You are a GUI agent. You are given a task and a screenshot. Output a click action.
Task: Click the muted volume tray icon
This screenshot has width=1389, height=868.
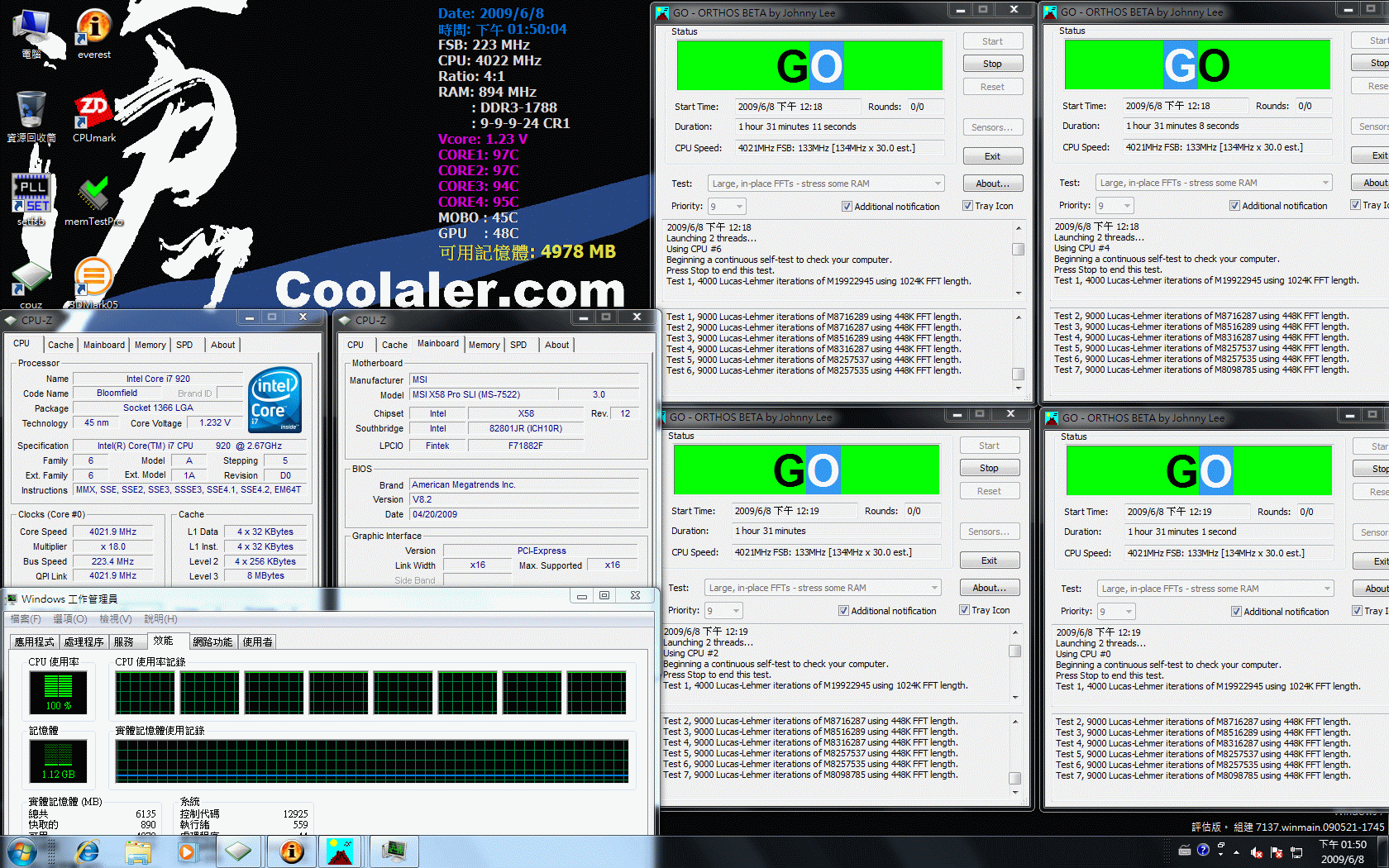[1257, 852]
